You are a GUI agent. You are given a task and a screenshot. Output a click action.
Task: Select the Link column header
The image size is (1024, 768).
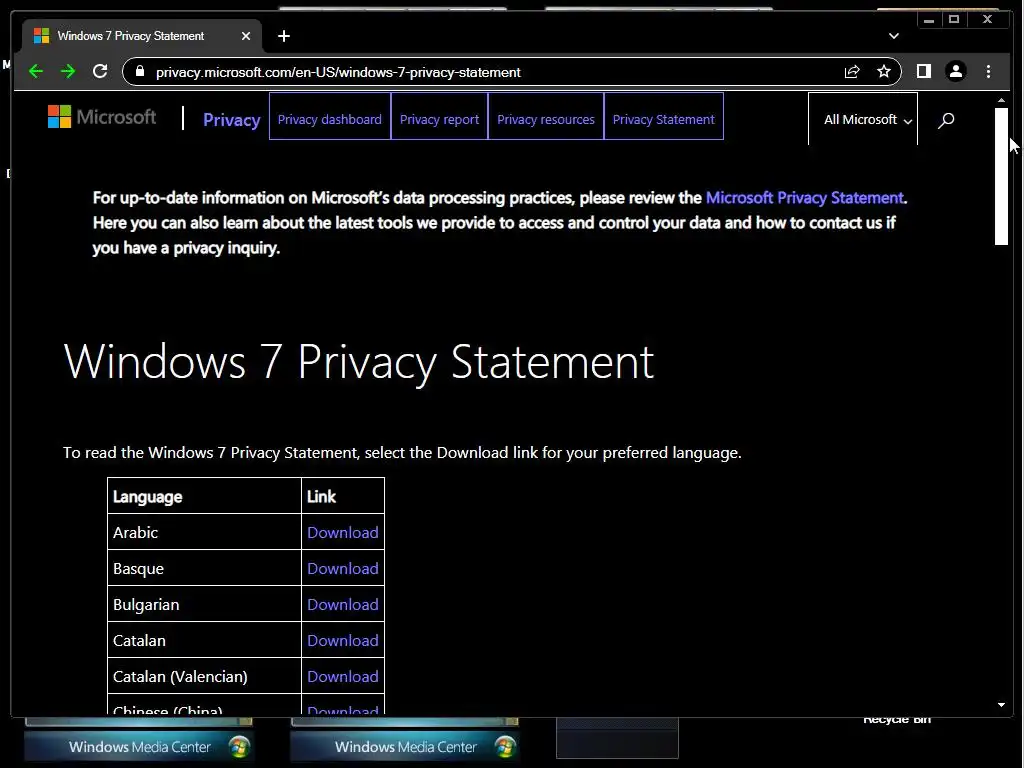[343, 496]
